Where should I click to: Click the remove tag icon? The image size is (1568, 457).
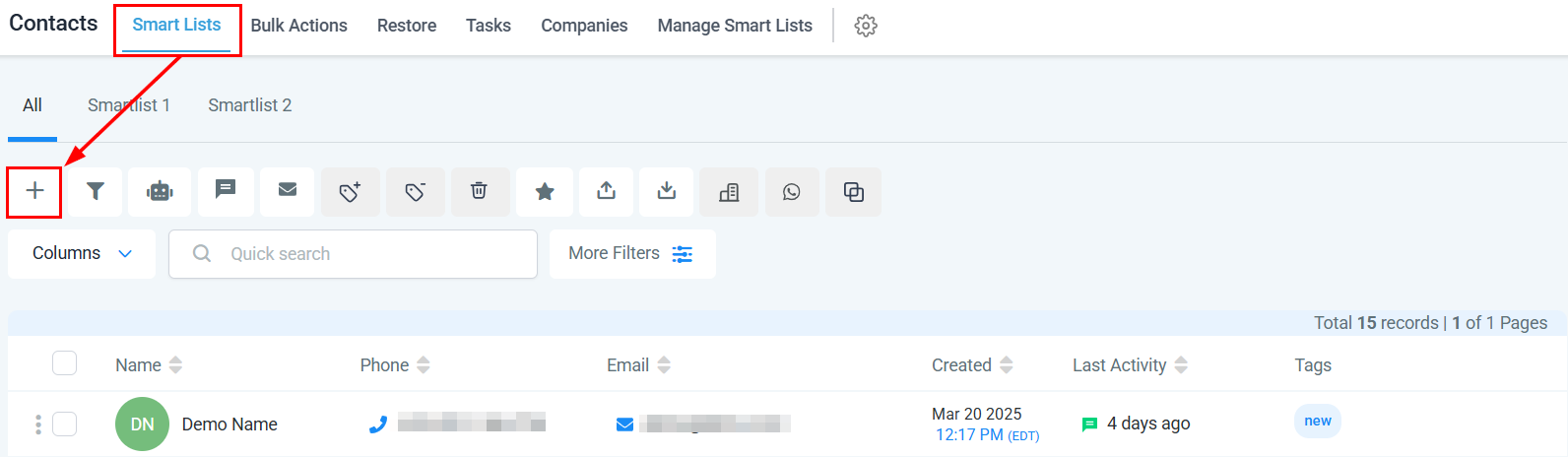coord(415,191)
